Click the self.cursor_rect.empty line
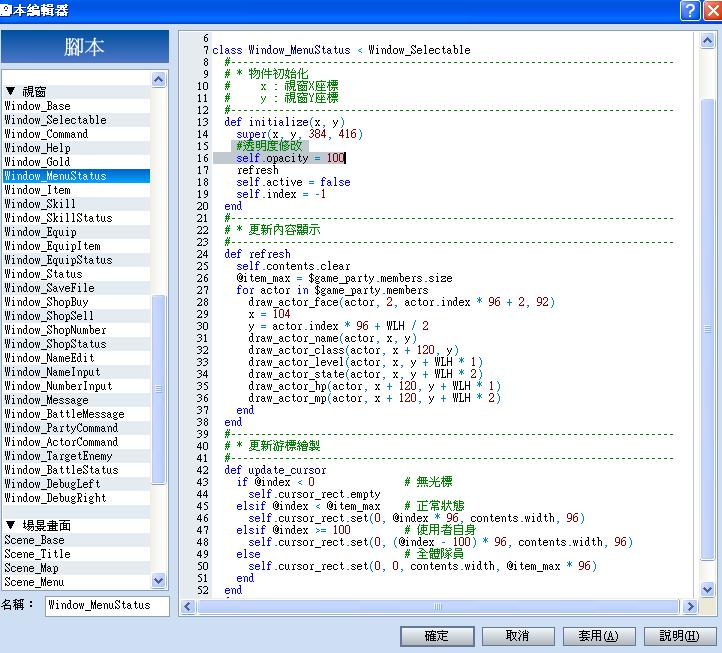Image resolution: width=722 pixels, height=653 pixels. click(314, 494)
